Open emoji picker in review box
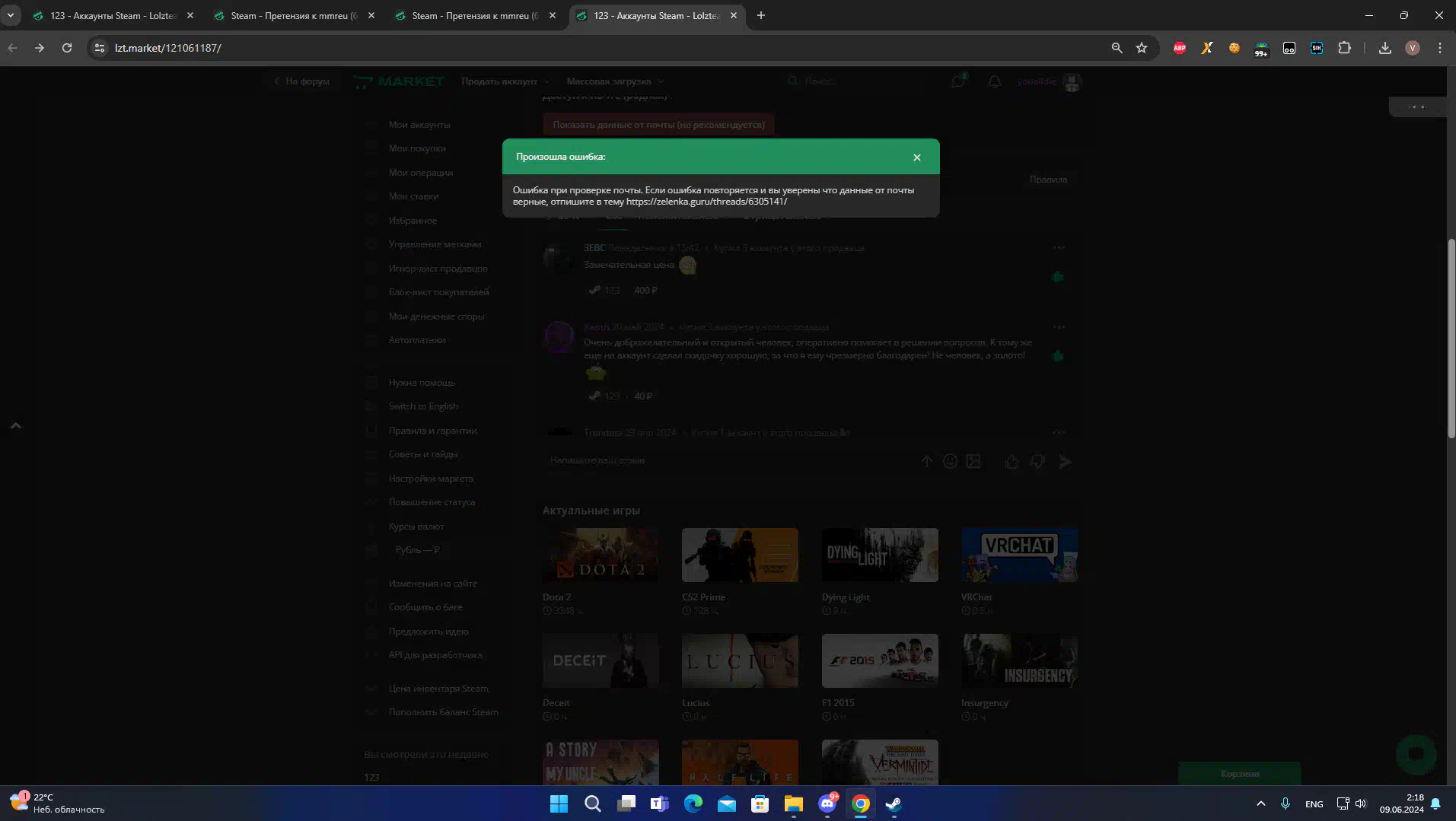The width and height of the screenshot is (1456, 821). click(950, 461)
